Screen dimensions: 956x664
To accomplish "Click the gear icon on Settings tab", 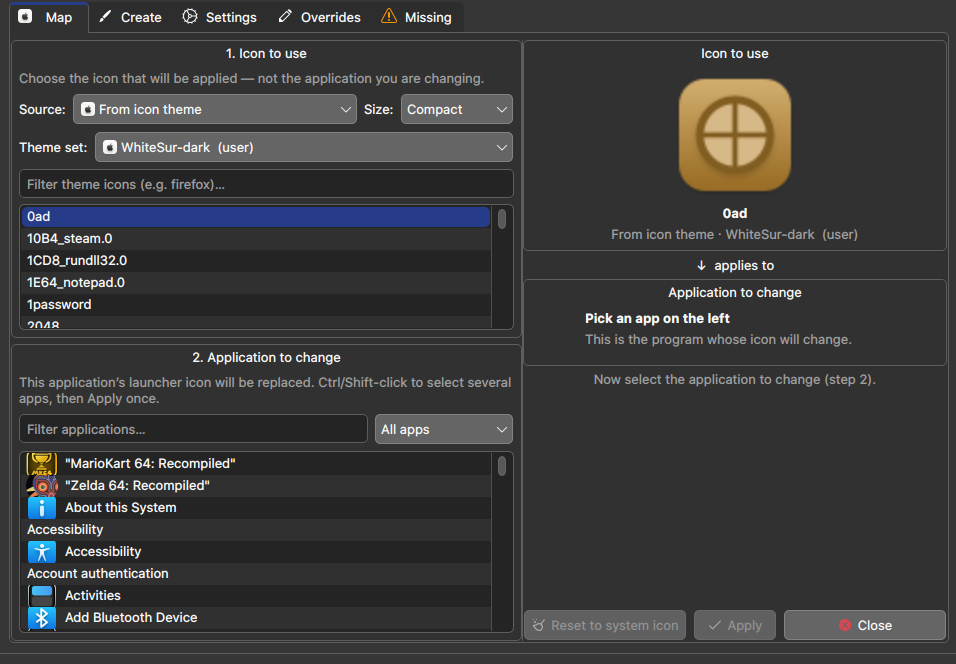I will (x=190, y=16).
